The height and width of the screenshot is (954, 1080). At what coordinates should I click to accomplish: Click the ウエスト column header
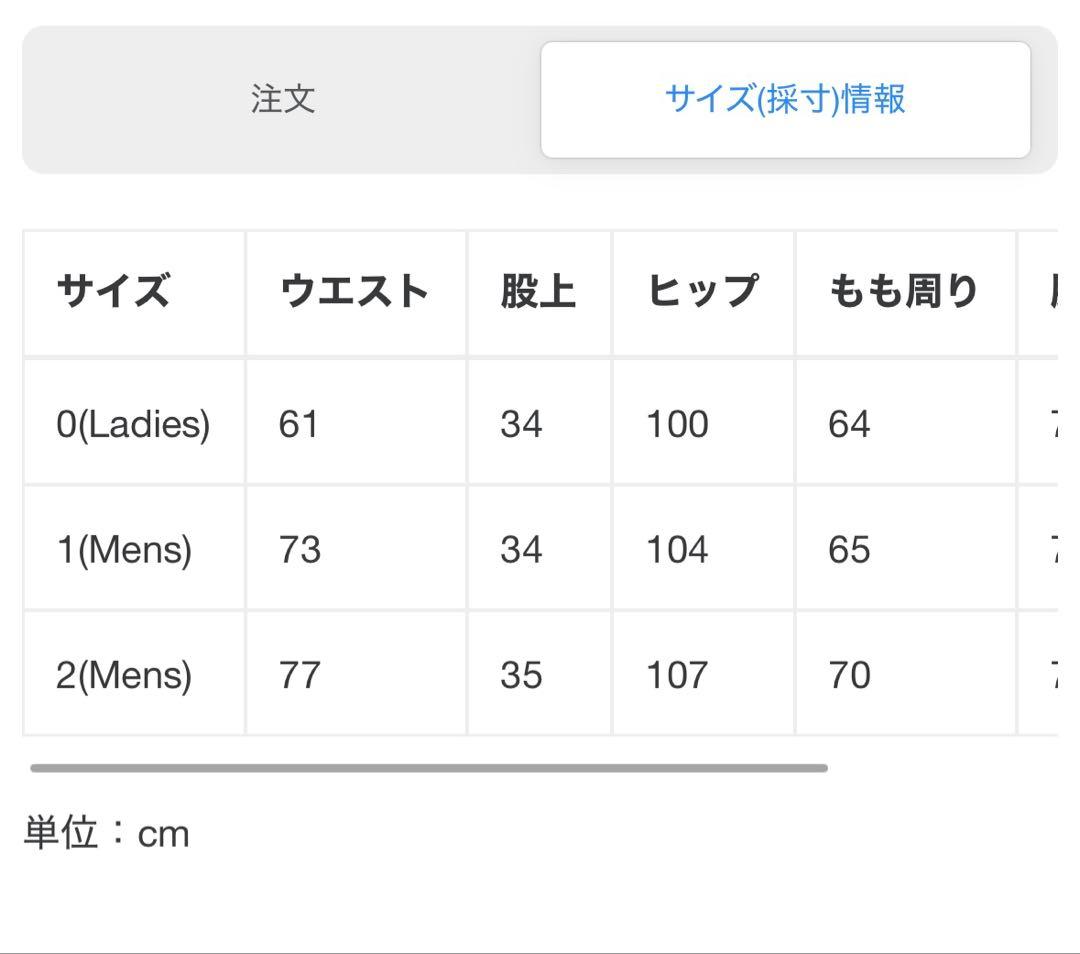pyautogui.click(x=351, y=290)
